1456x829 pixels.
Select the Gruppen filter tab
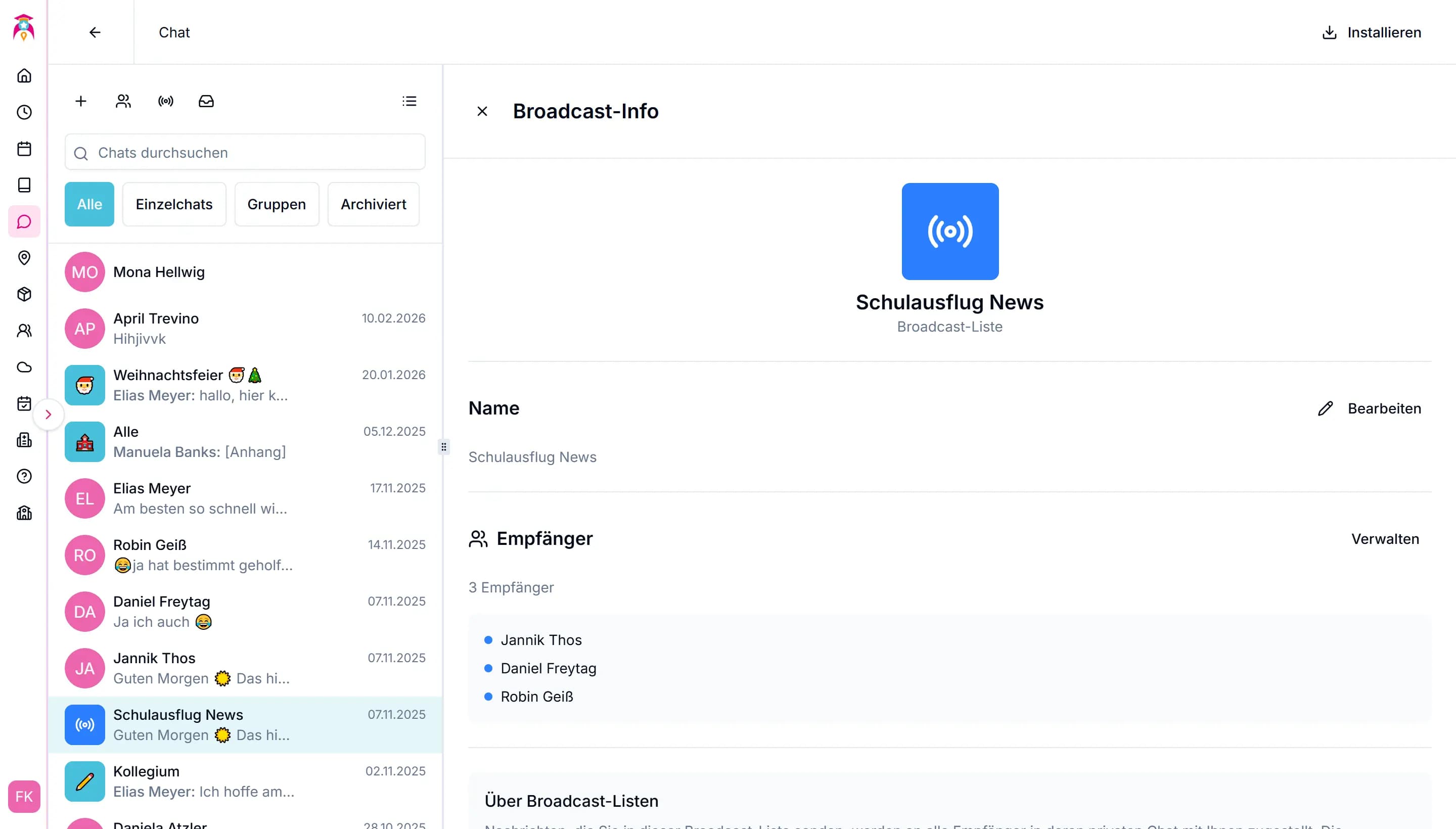277,204
